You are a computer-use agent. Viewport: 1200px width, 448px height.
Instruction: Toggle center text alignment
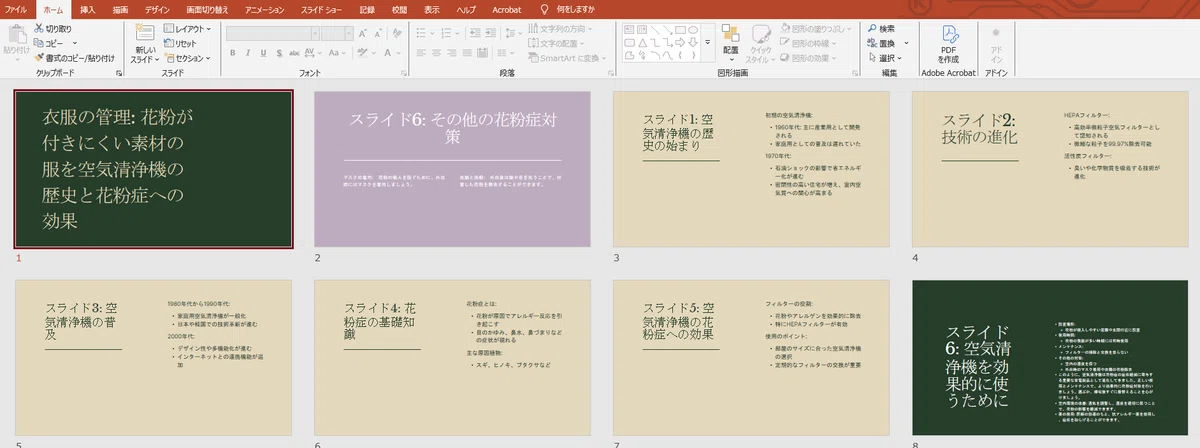coord(435,51)
